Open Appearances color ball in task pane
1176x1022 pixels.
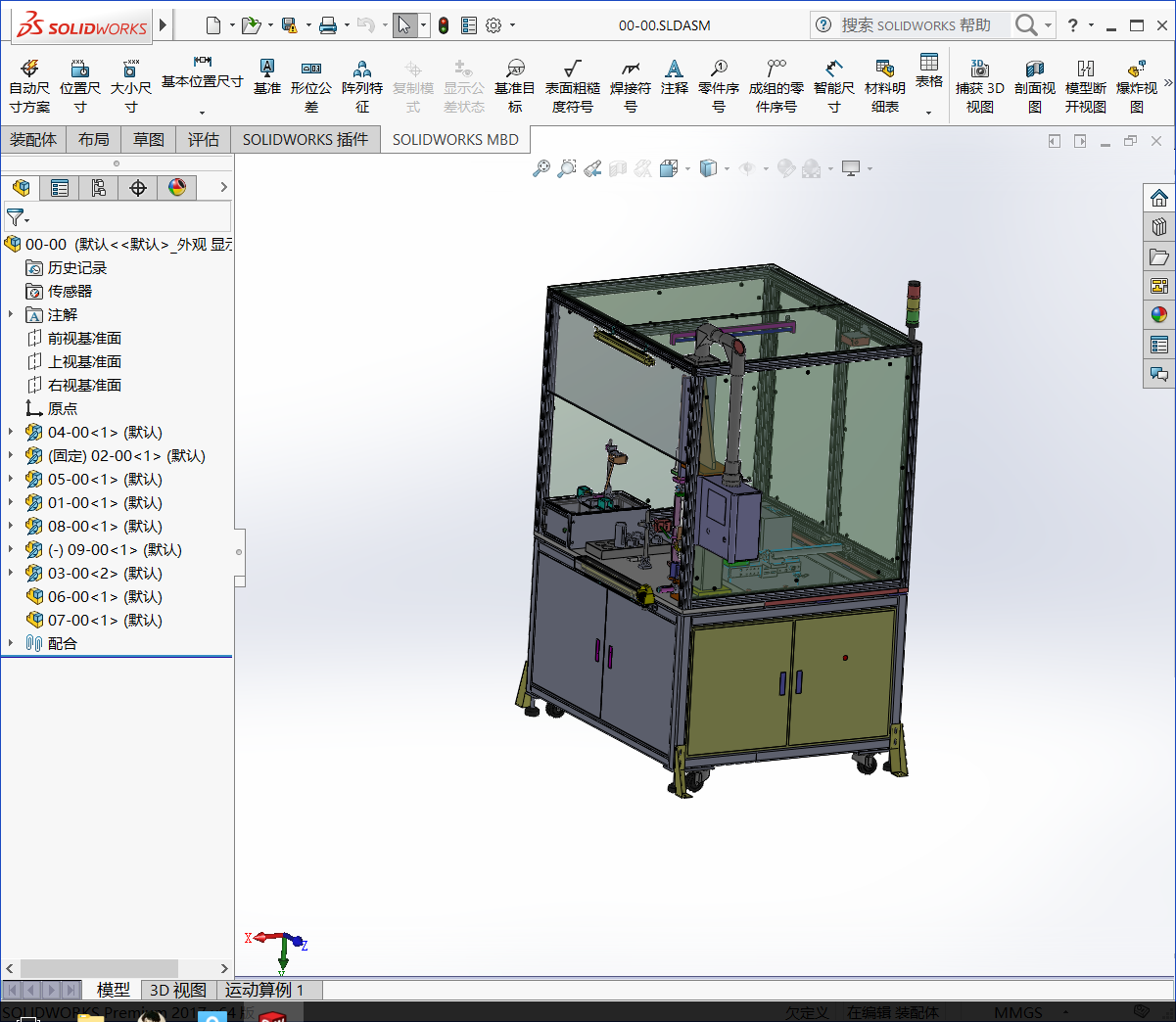coord(1159,315)
